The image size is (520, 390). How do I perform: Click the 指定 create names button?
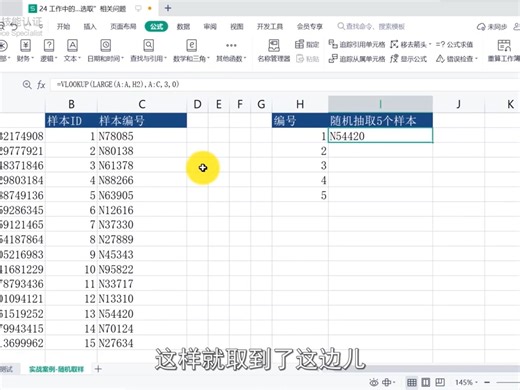coord(307,44)
